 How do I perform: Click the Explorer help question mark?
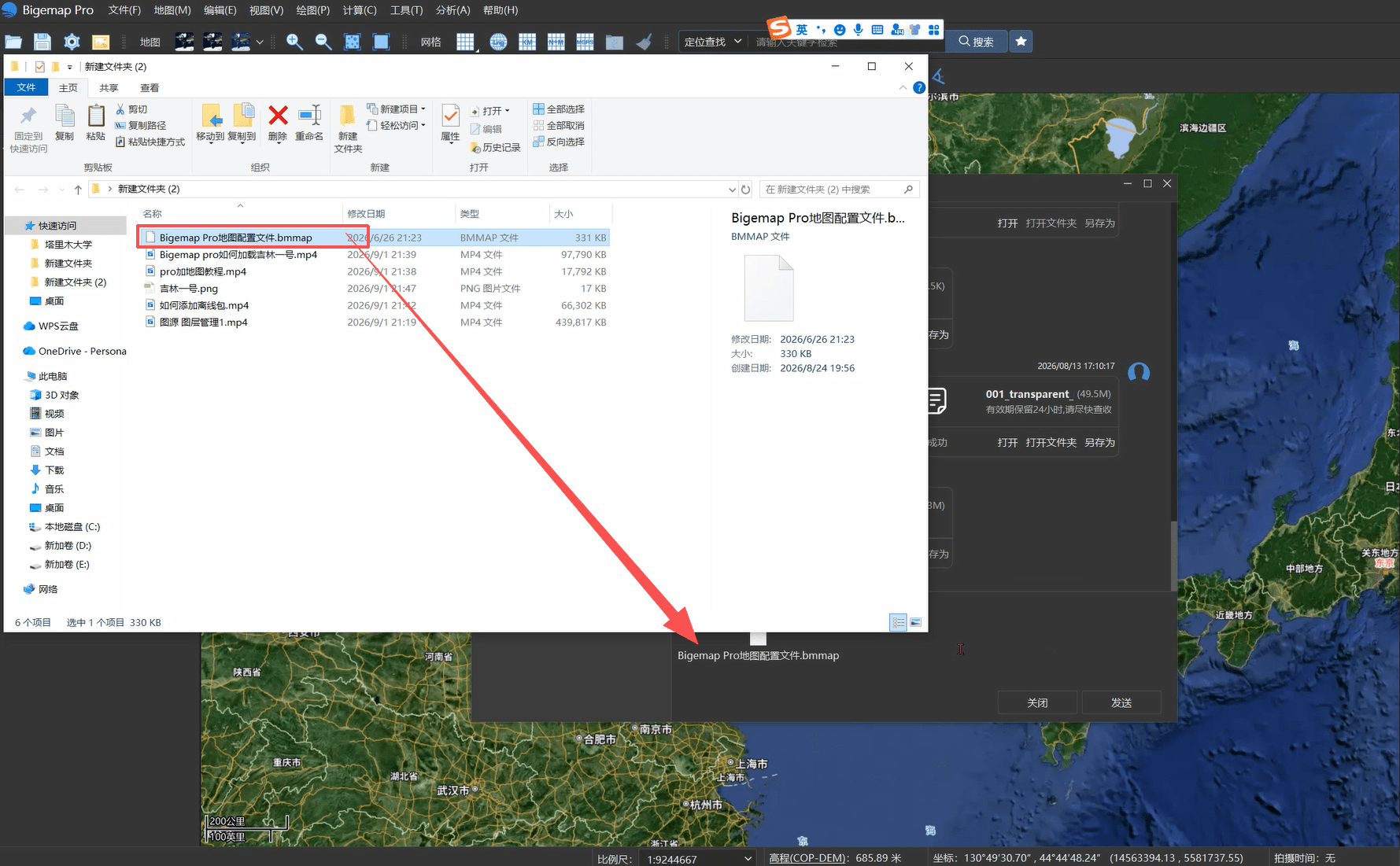click(918, 87)
